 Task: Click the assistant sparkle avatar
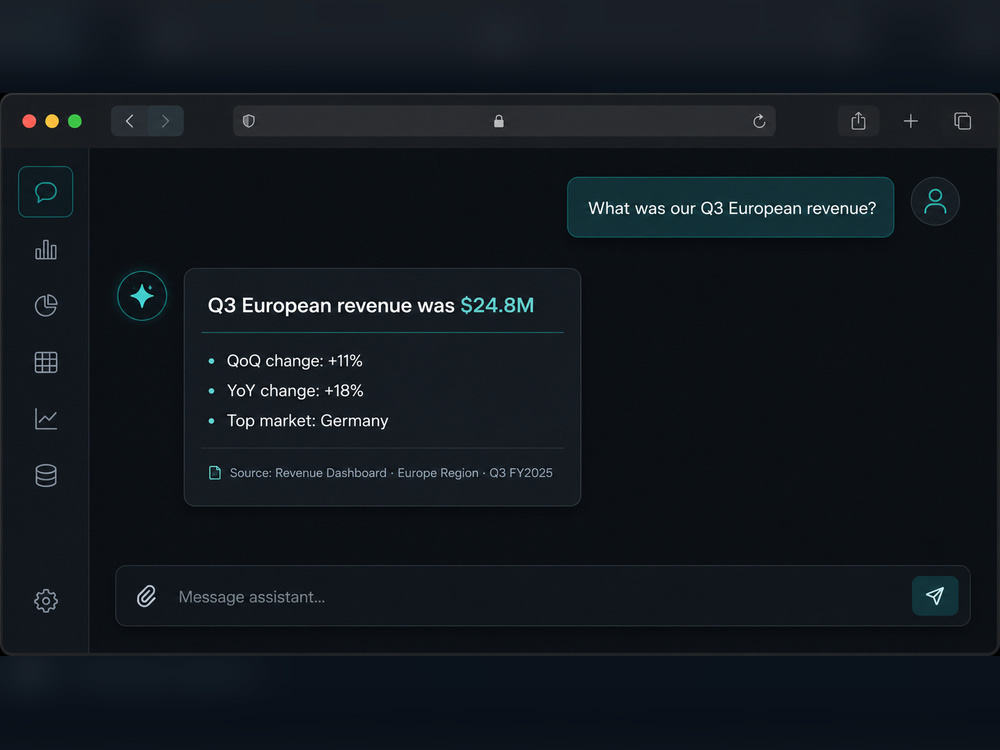pyautogui.click(x=142, y=296)
